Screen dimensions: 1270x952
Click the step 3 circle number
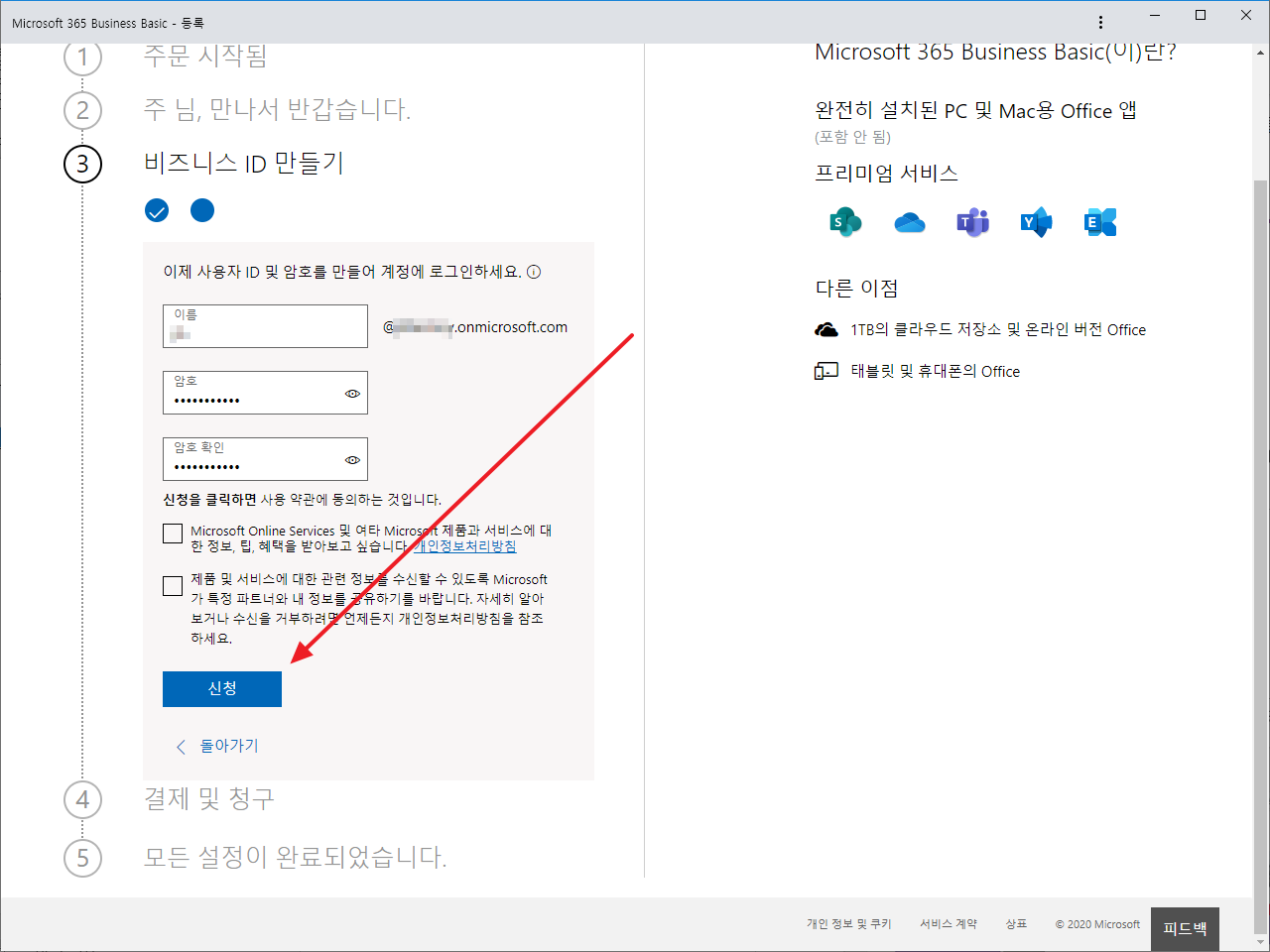tap(83, 164)
